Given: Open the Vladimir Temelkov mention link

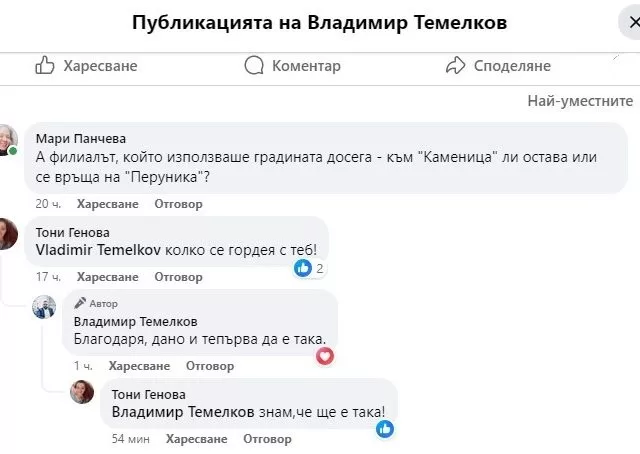Looking at the screenshot, I should click(x=98, y=250).
